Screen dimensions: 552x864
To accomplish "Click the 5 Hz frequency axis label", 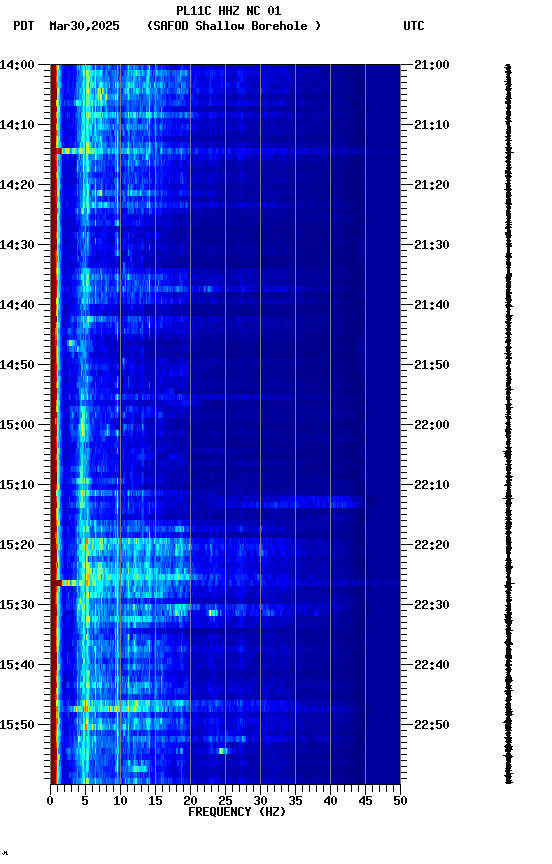I will coord(85,801).
